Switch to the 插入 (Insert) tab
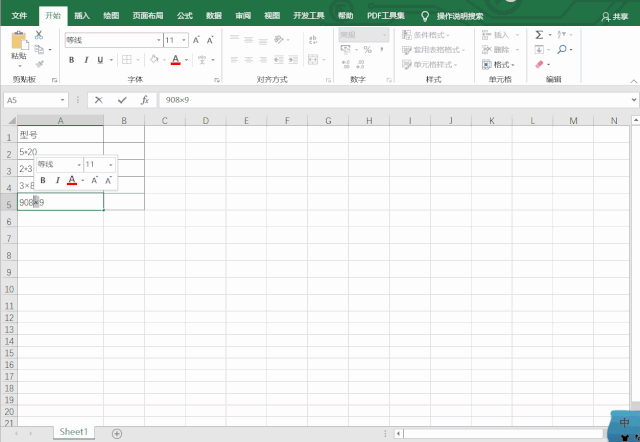This screenshot has height=442, width=640. (x=82, y=16)
